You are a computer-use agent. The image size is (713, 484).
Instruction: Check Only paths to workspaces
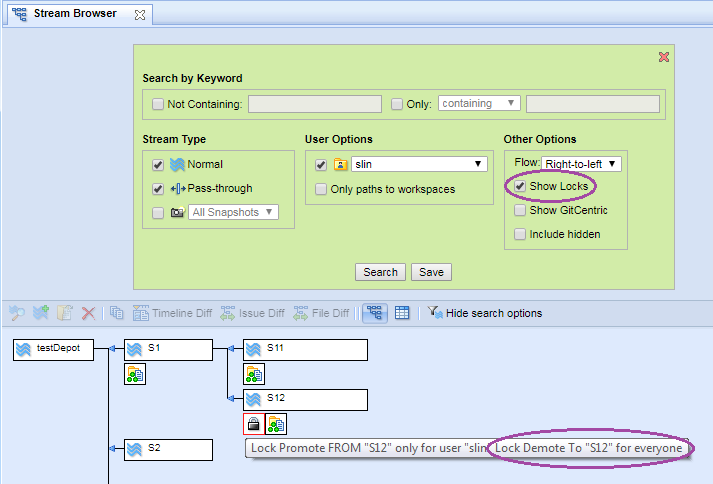(321, 189)
